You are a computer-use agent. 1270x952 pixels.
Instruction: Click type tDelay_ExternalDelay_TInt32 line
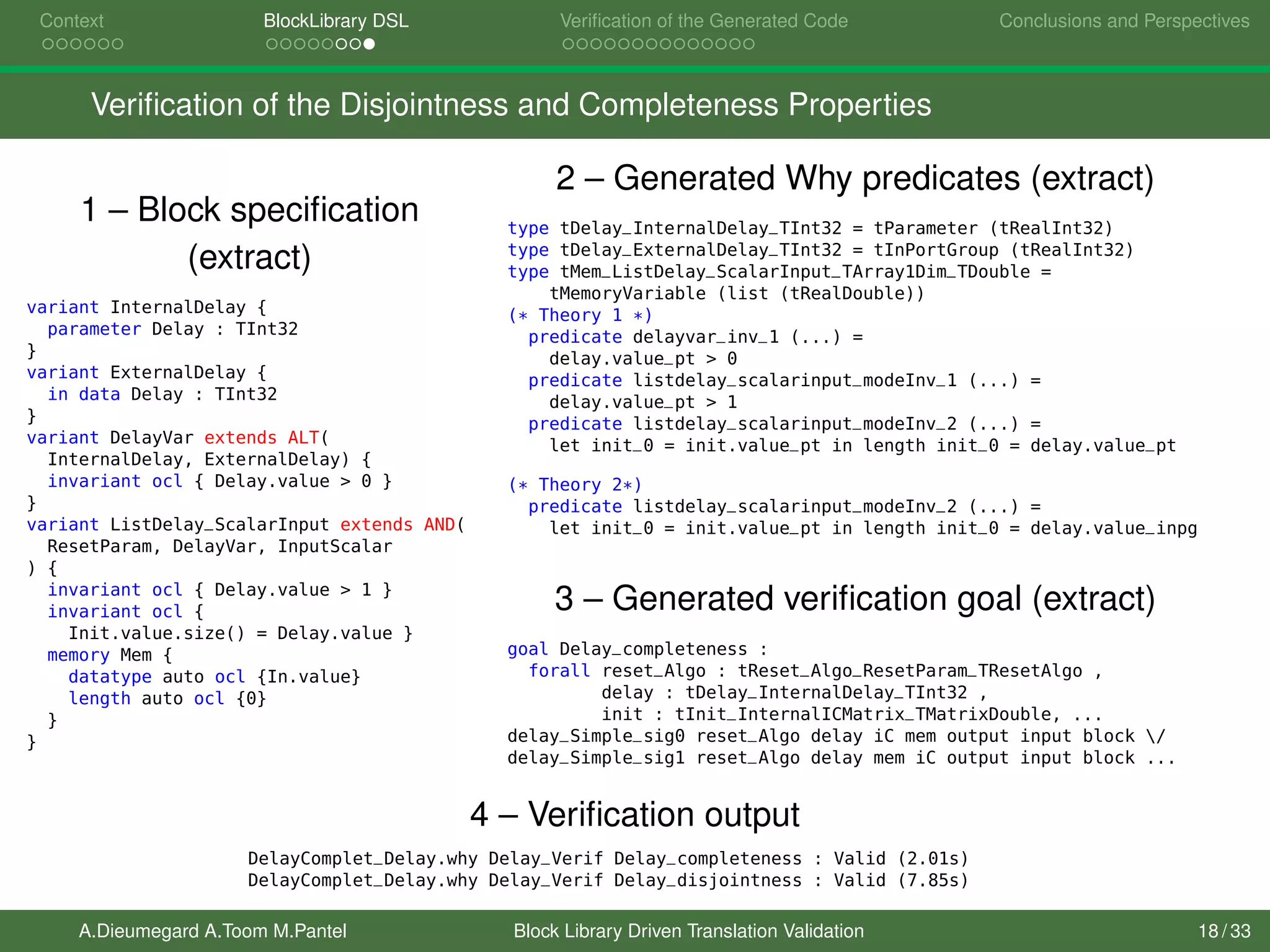coord(820,250)
